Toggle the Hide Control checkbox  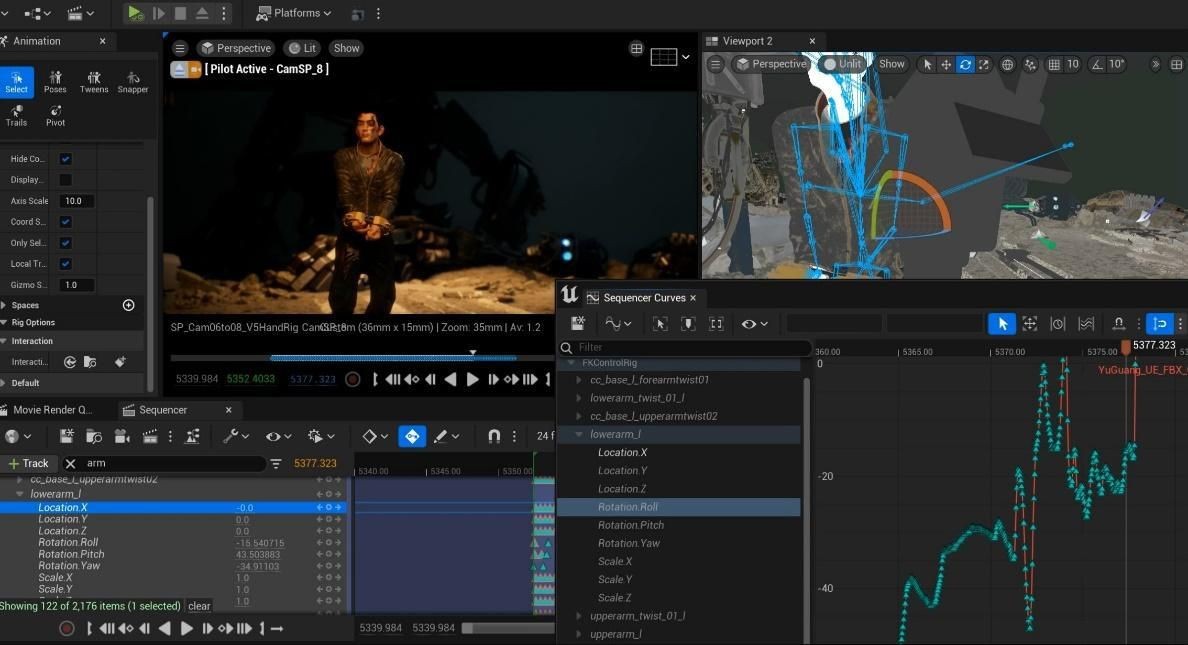pos(65,159)
